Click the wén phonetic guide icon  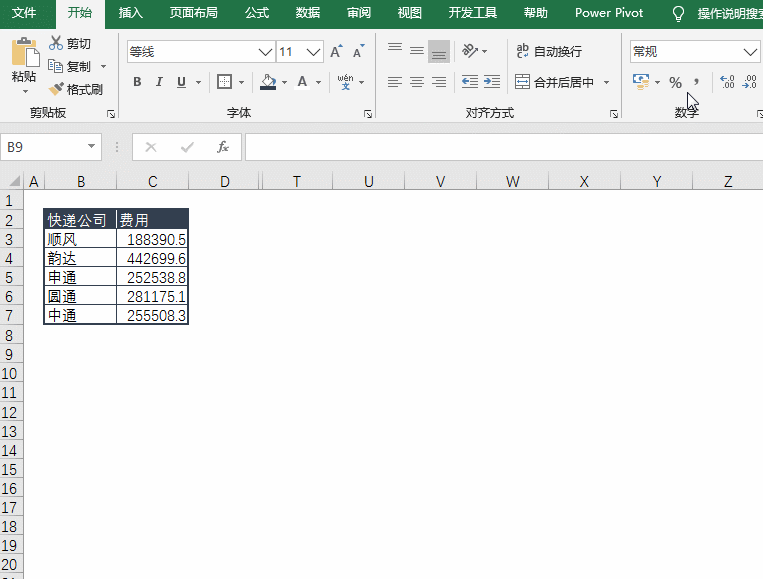point(345,82)
